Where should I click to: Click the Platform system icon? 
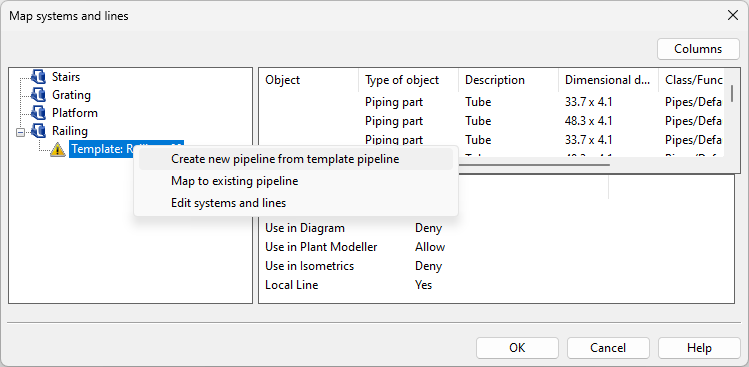pyautogui.click(x=38, y=113)
